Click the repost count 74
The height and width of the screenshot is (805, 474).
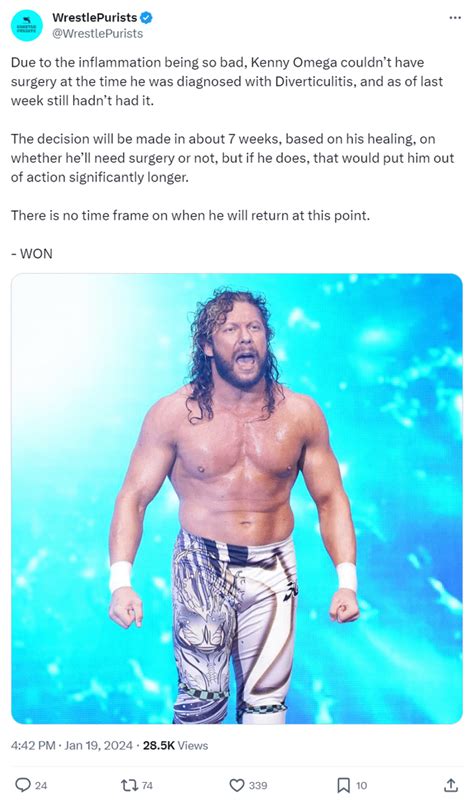(147, 785)
